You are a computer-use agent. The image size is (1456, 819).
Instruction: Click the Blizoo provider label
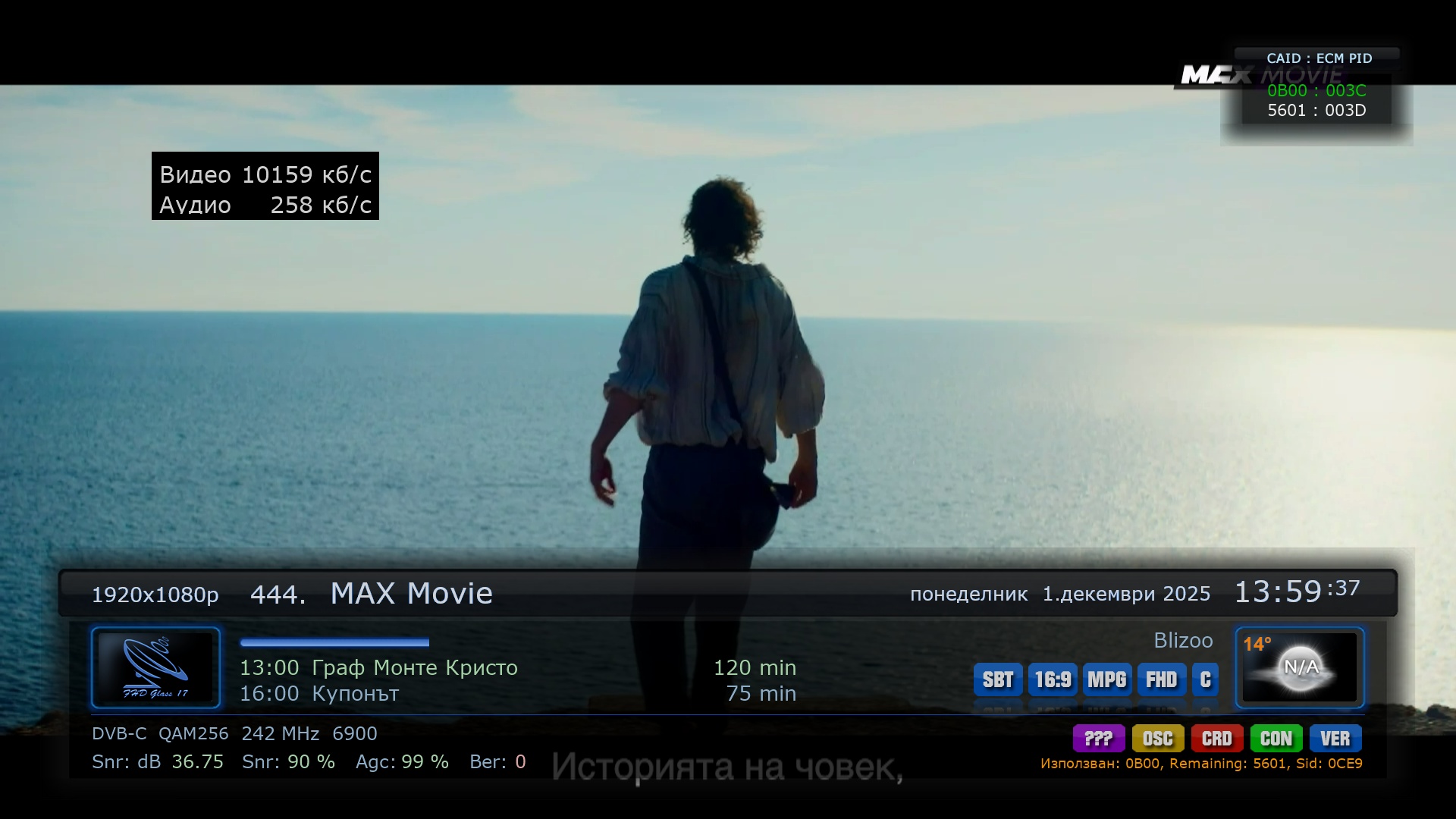point(1183,641)
